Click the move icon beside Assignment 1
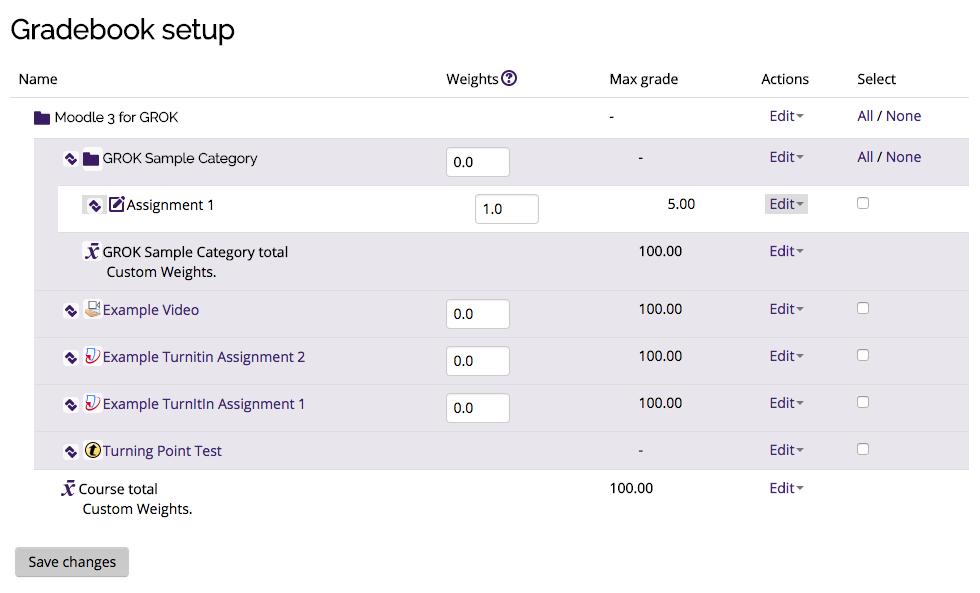The height and width of the screenshot is (593, 980). pyautogui.click(x=94, y=206)
